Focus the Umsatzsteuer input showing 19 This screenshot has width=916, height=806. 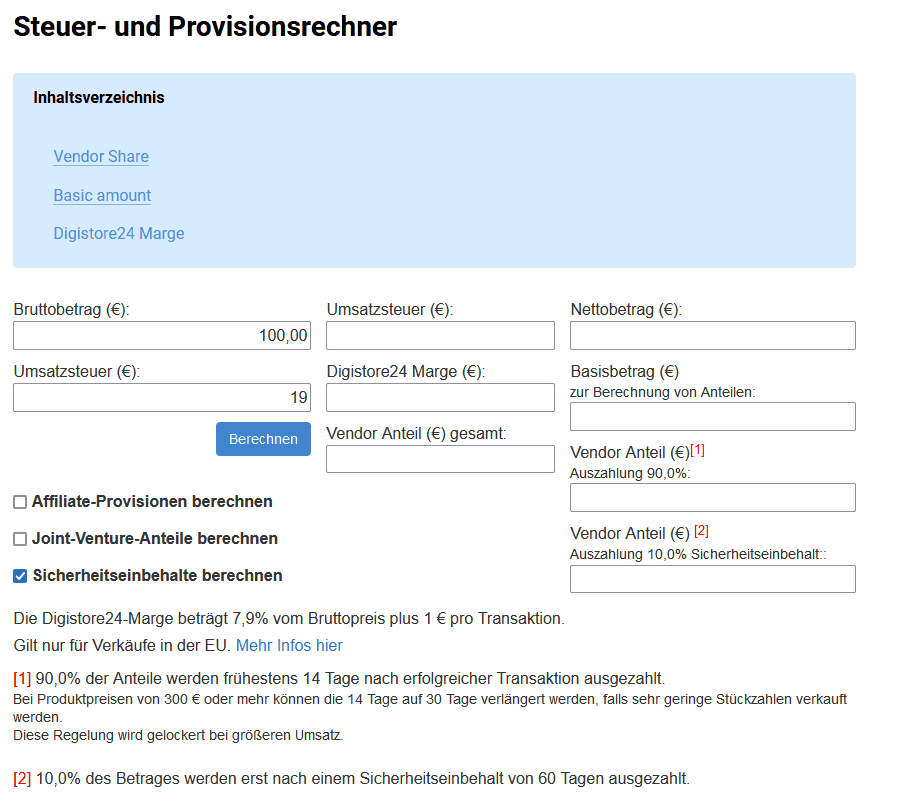(162, 397)
